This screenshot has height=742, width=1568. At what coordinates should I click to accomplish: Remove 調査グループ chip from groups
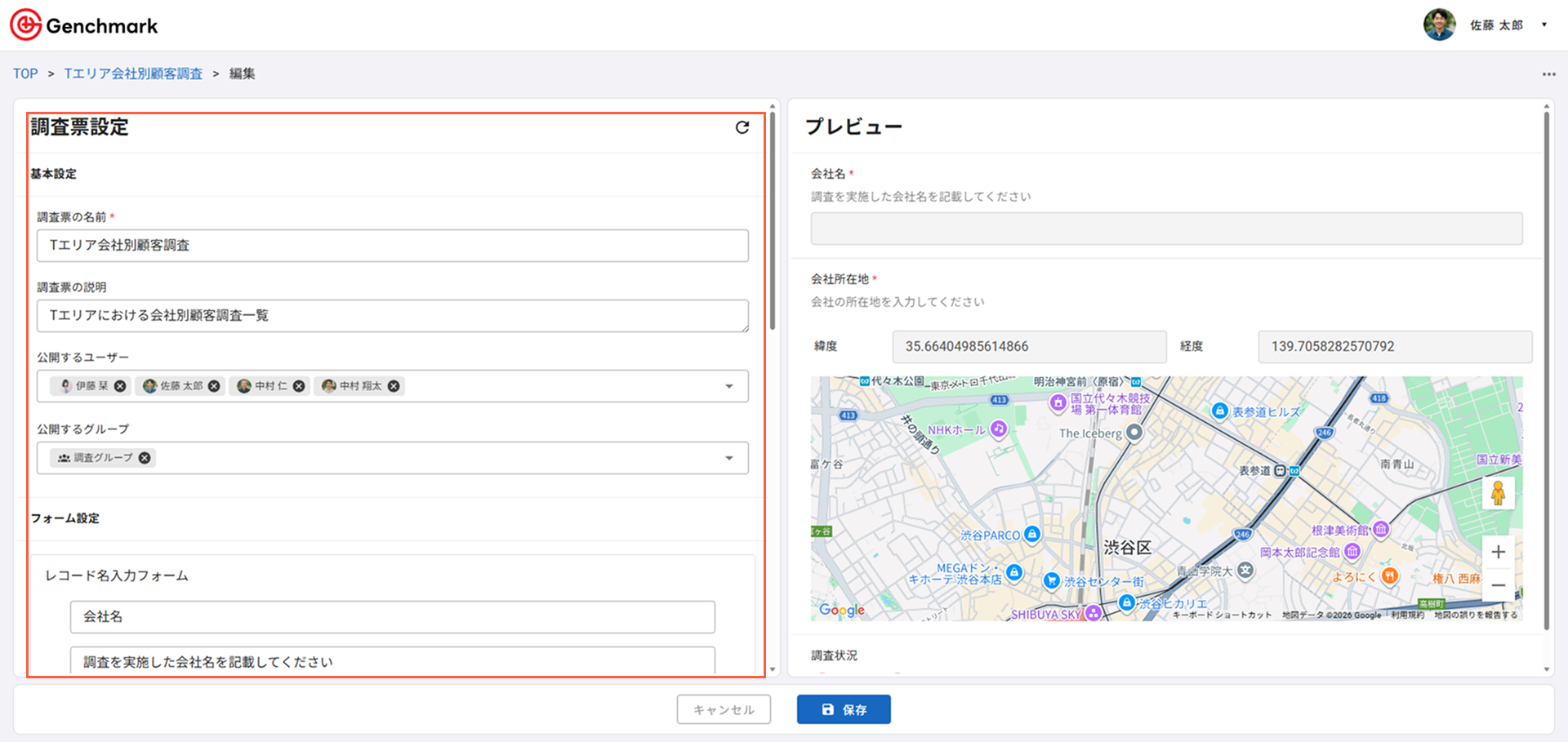(x=145, y=458)
